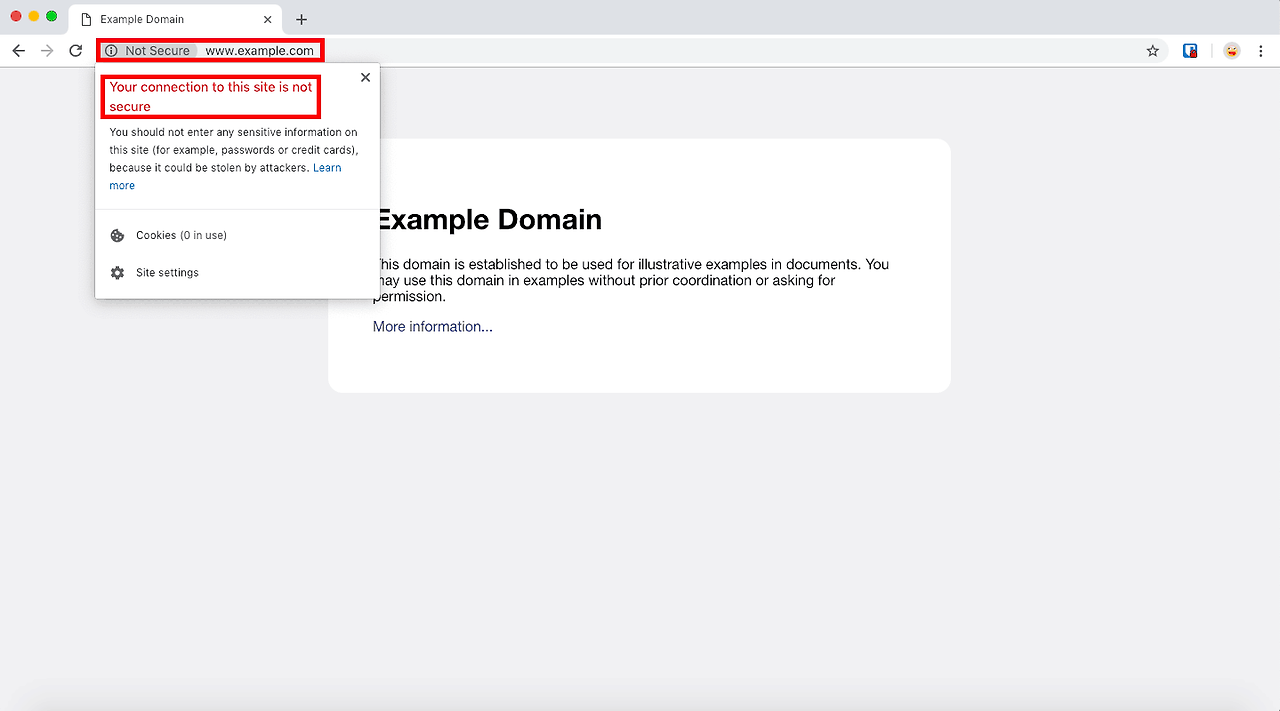Click the page icon on tab
The width and height of the screenshot is (1280, 711).
pyautogui.click(x=86, y=20)
